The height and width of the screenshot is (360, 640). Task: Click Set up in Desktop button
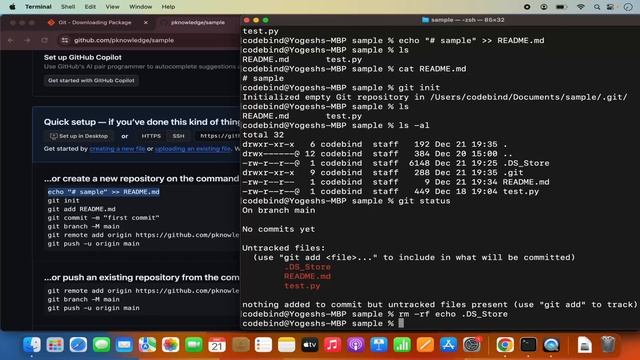[x=79, y=136]
